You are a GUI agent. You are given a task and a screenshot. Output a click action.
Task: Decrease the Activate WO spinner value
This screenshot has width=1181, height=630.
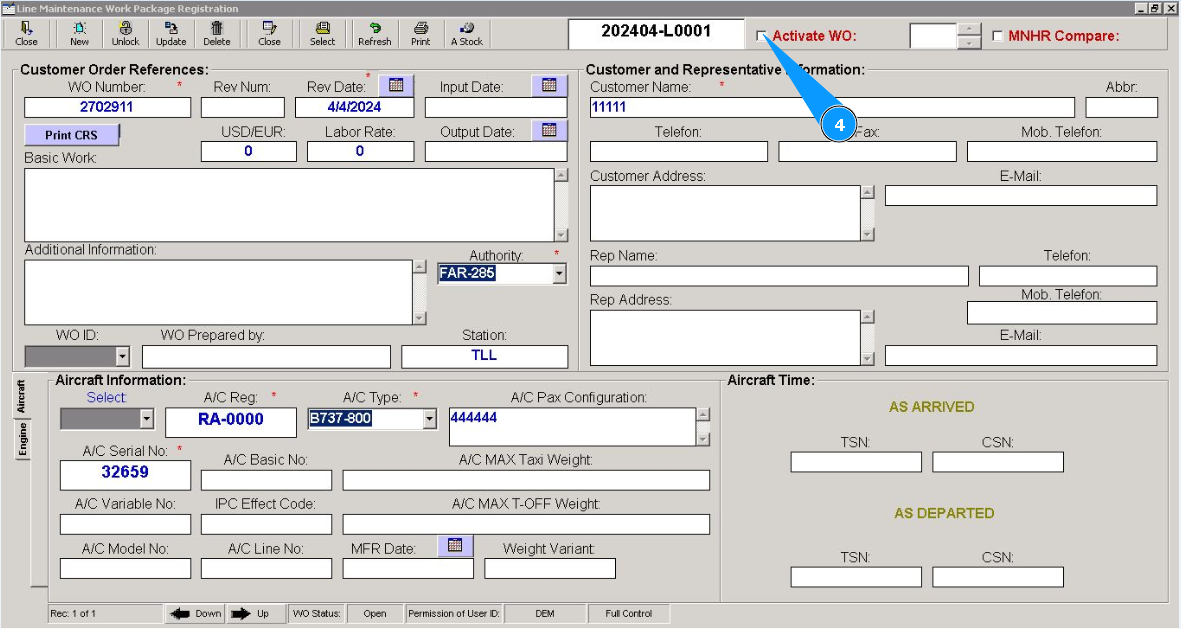point(969,43)
